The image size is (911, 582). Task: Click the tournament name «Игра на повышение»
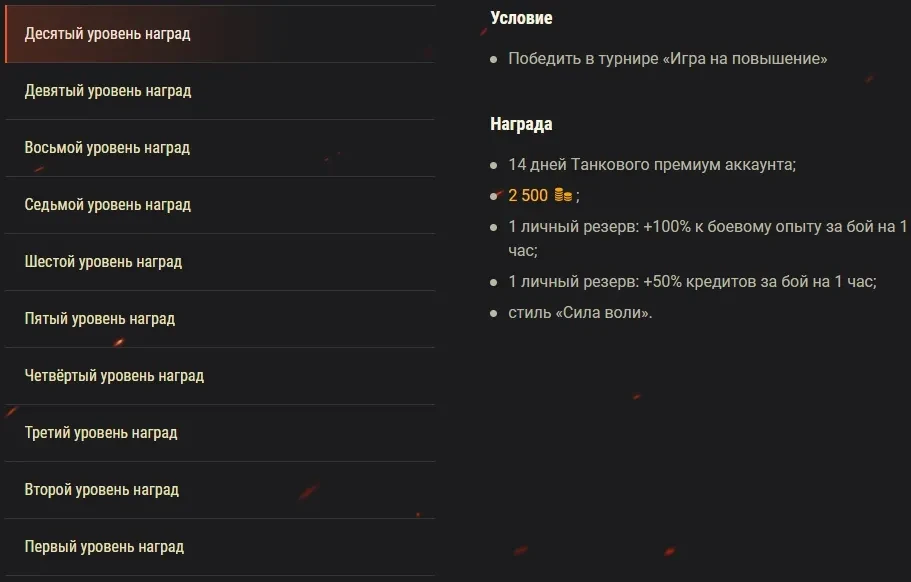tap(744, 59)
